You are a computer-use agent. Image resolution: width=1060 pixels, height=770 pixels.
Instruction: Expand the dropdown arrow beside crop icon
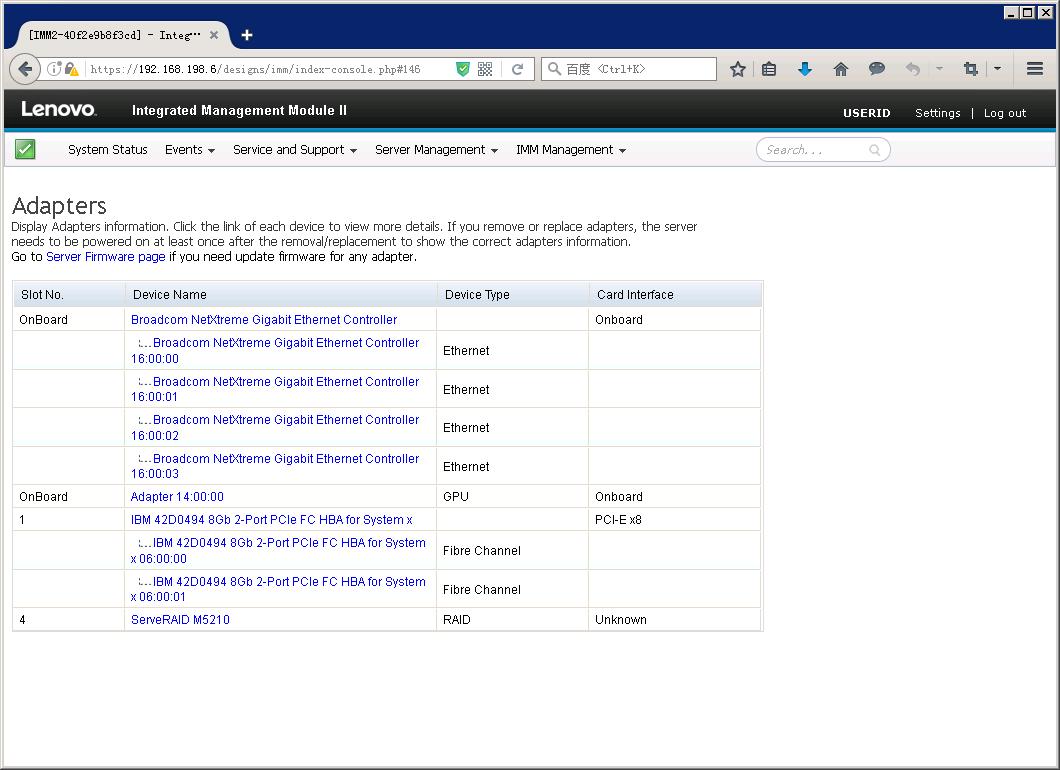pos(997,69)
